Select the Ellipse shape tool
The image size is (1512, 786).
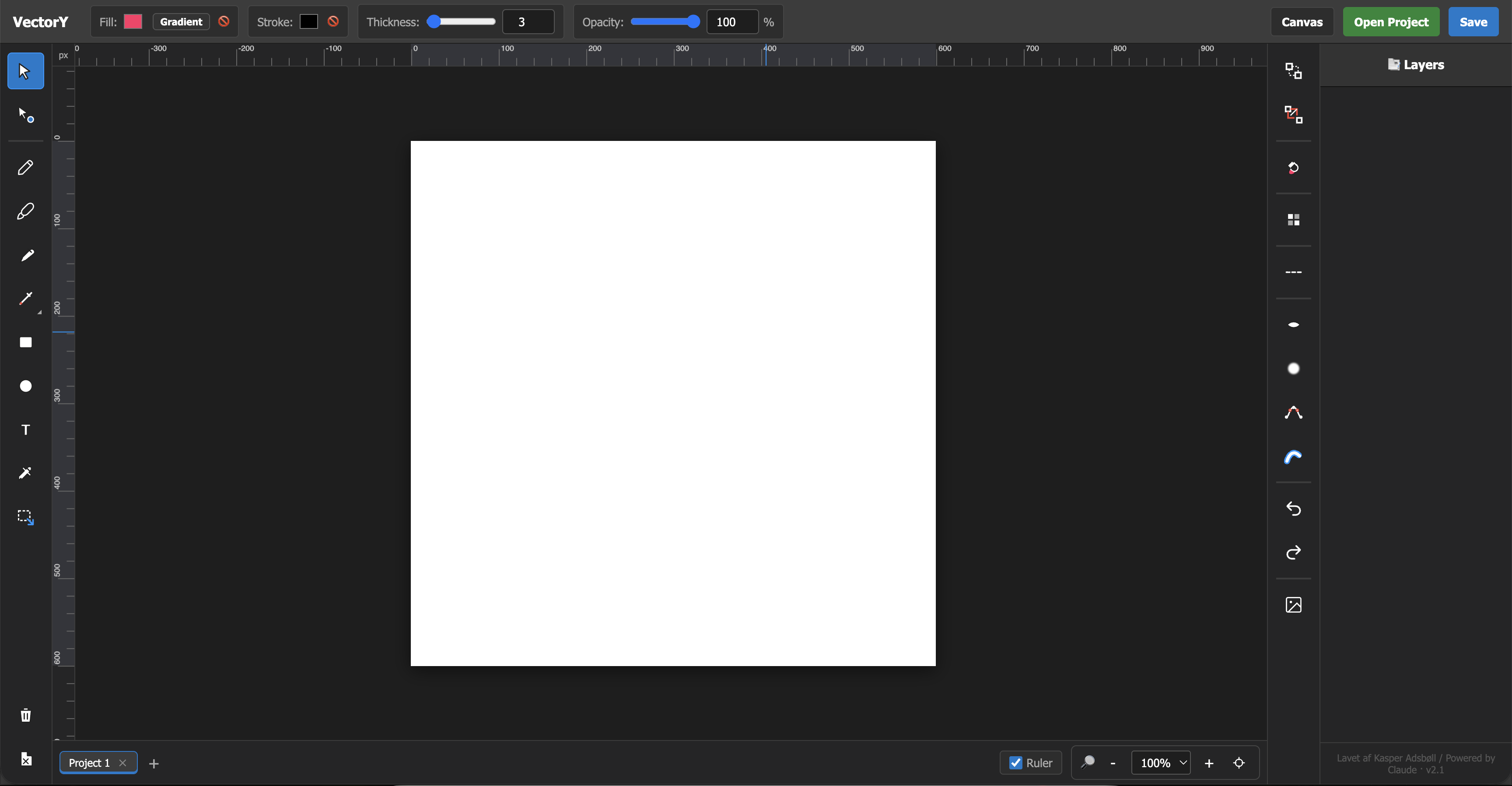26,386
